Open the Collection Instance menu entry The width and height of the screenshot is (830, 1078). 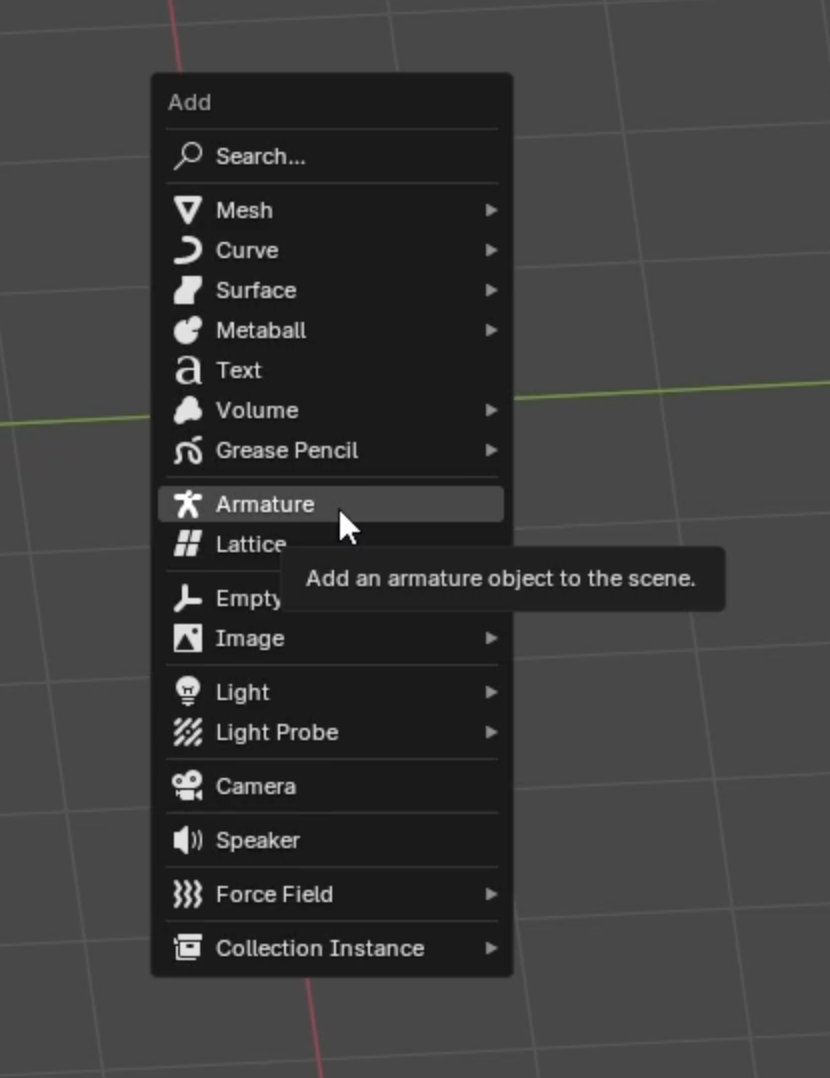point(331,948)
